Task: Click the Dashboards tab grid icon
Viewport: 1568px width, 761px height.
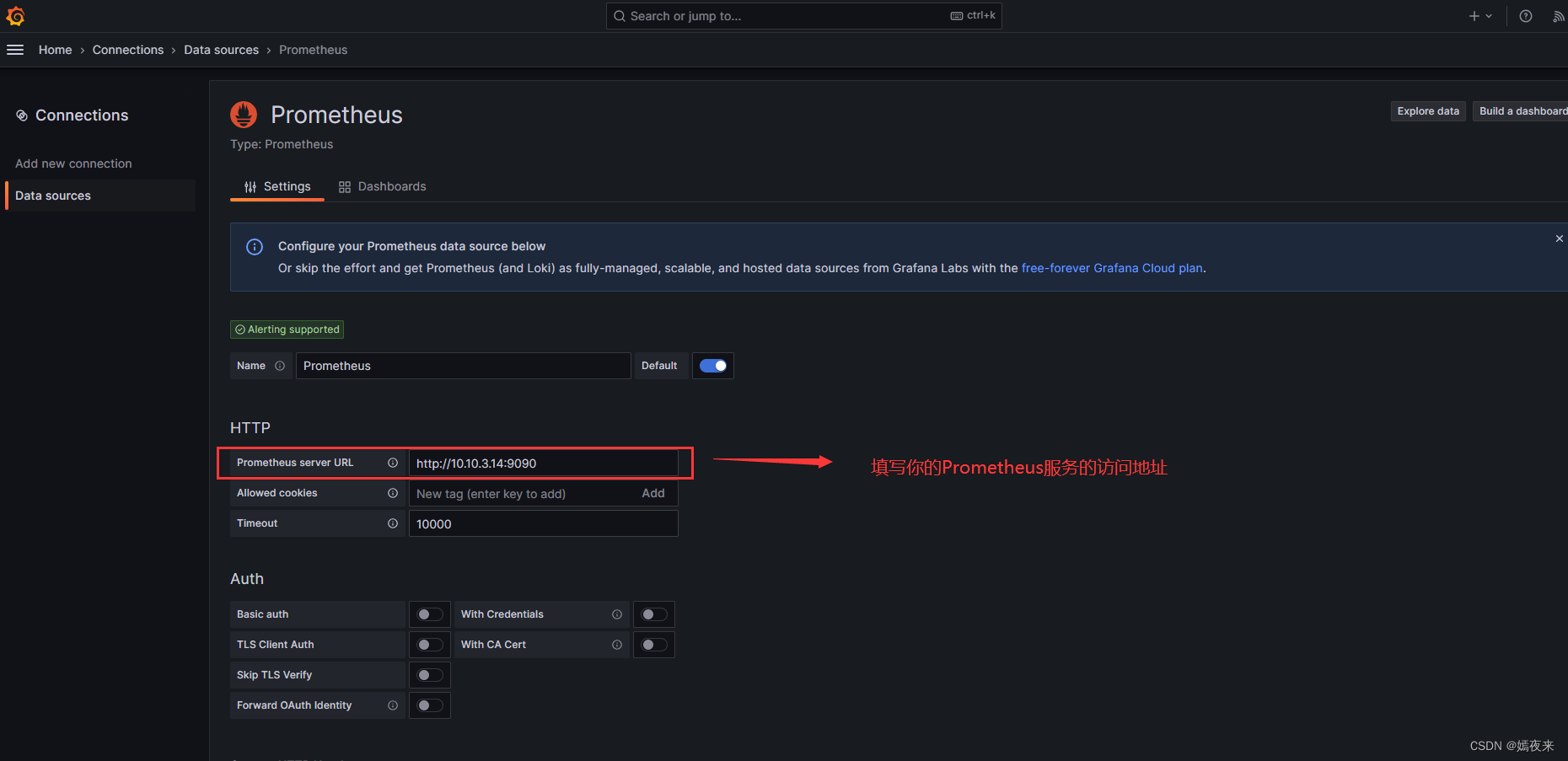Action: pyautogui.click(x=345, y=187)
